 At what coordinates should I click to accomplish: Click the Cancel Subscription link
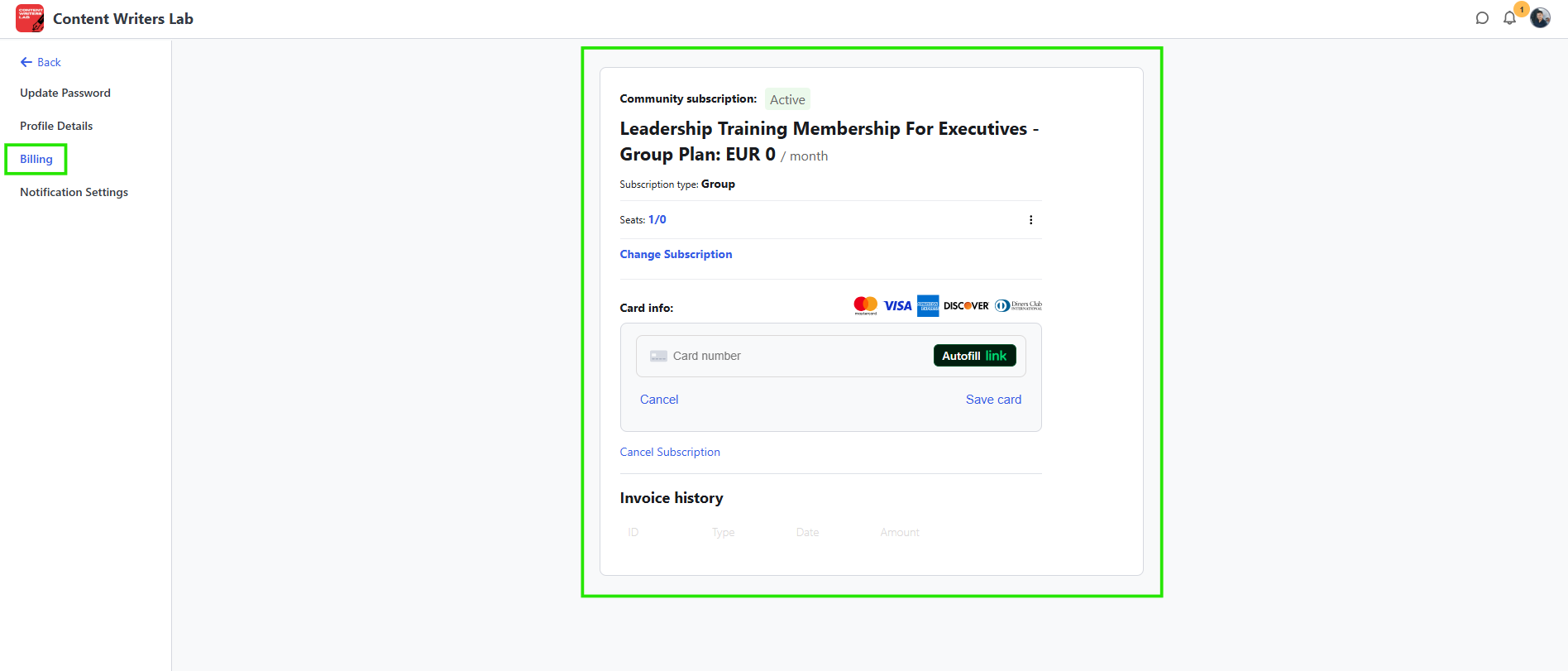670,452
